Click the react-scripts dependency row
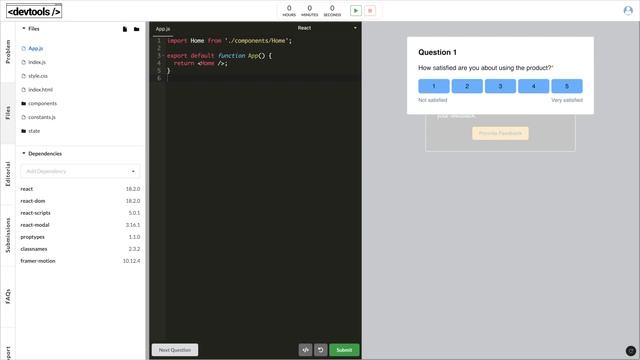Viewport: 640px width, 360px height. [x=80, y=213]
